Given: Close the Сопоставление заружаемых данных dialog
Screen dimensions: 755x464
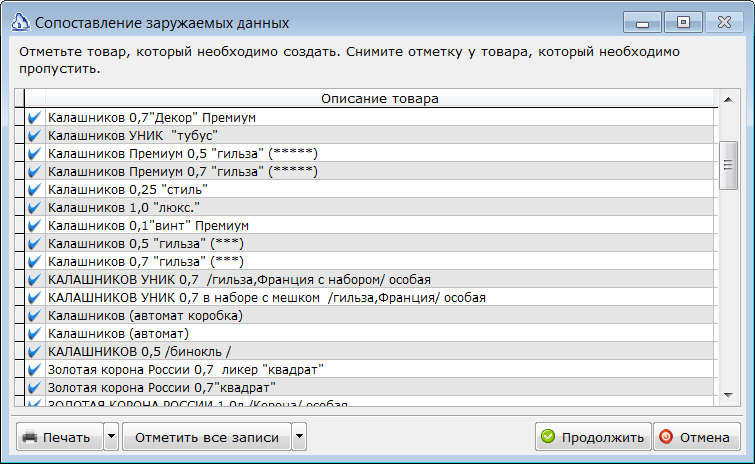Looking at the screenshot, I should click(x=724, y=23).
